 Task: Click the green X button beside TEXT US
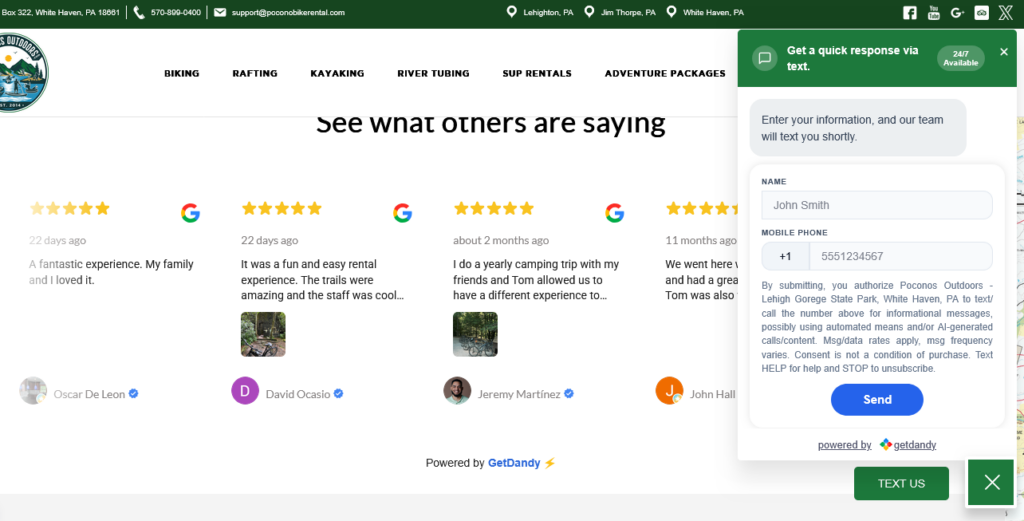992,482
